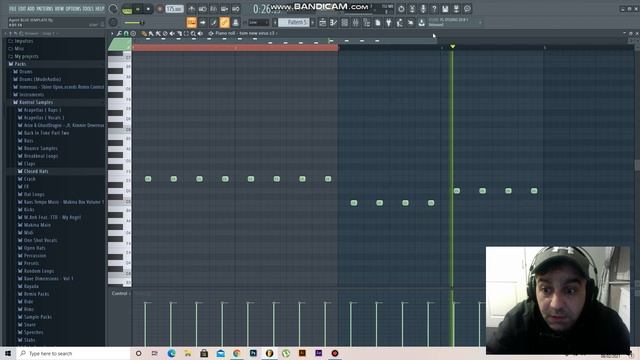
Task: Click the tempo field showing 175
Action: [x=174, y=9]
